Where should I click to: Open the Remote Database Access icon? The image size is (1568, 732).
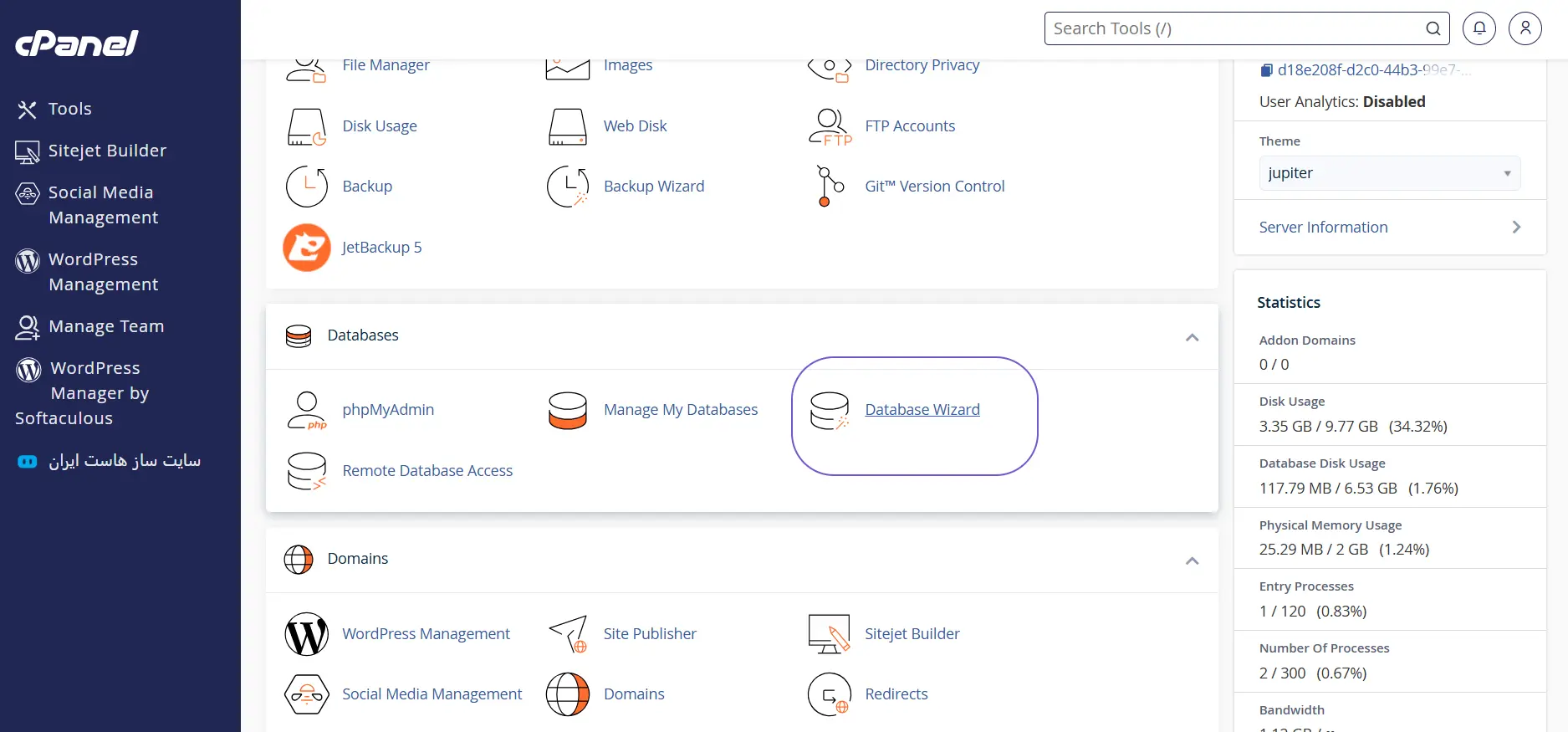[x=307, y=471]
